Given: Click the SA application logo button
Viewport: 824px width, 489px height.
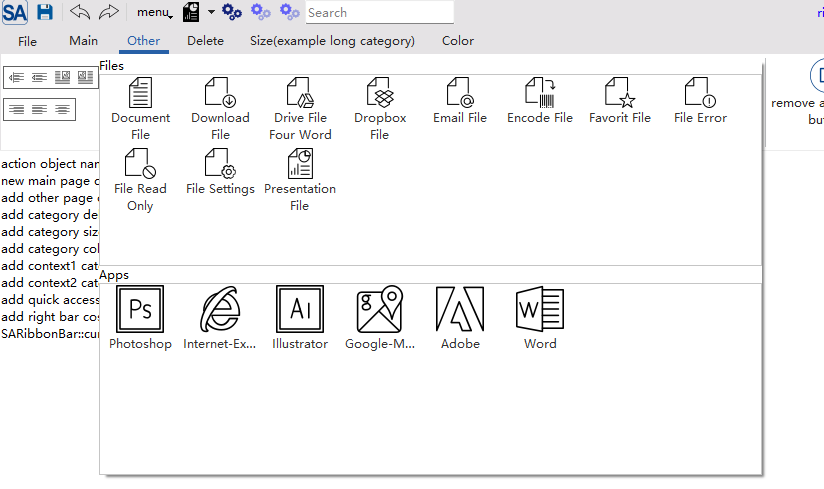Looking at the screenshot, I should pyautogui.click(x=14, y=12).
